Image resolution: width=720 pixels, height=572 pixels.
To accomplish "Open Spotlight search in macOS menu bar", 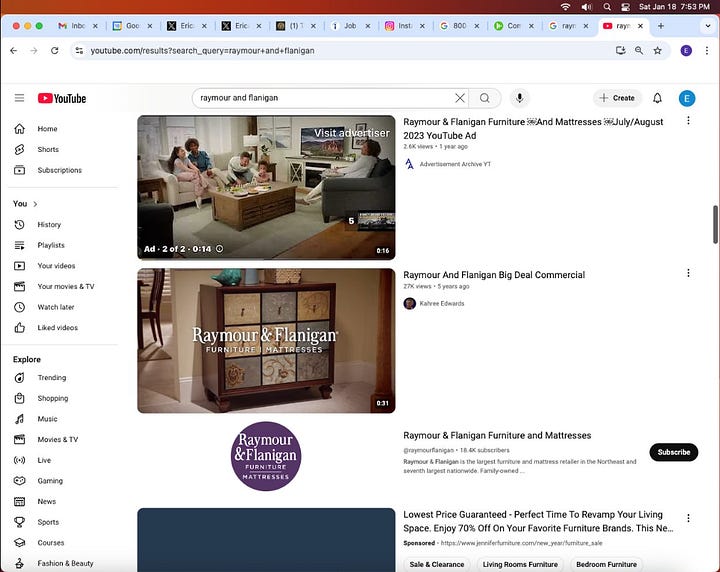I will click(607, 7).
